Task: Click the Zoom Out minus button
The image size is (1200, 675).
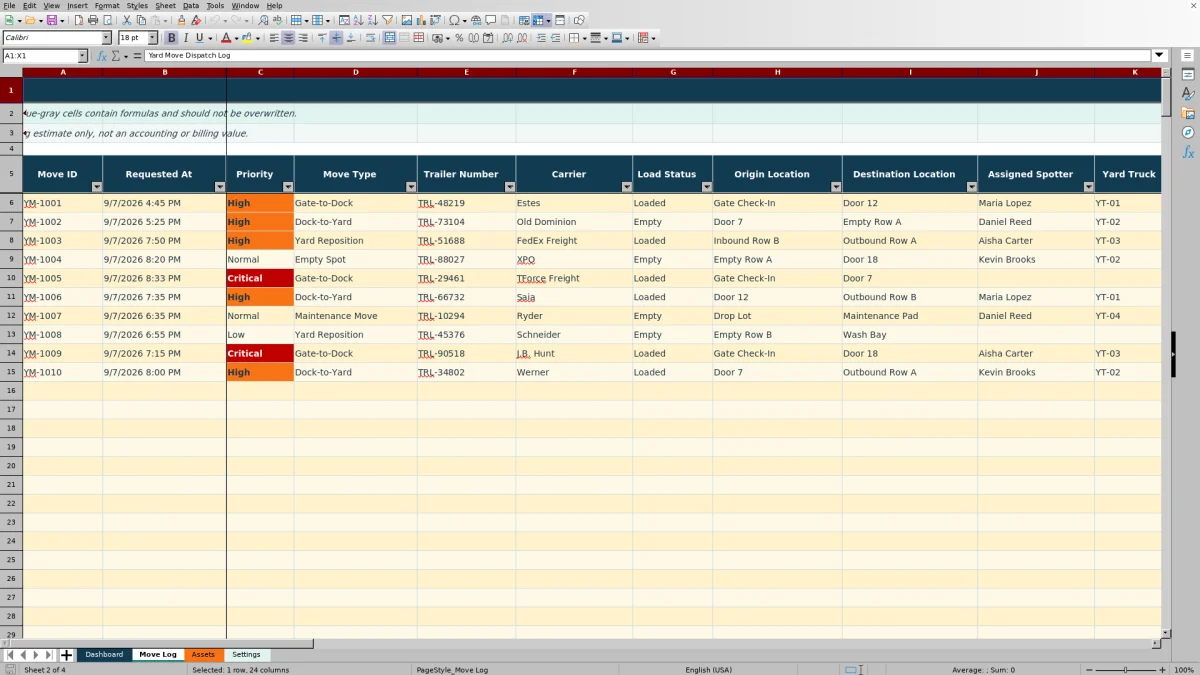Action: pyautogui.click(x=1087, y=670)
